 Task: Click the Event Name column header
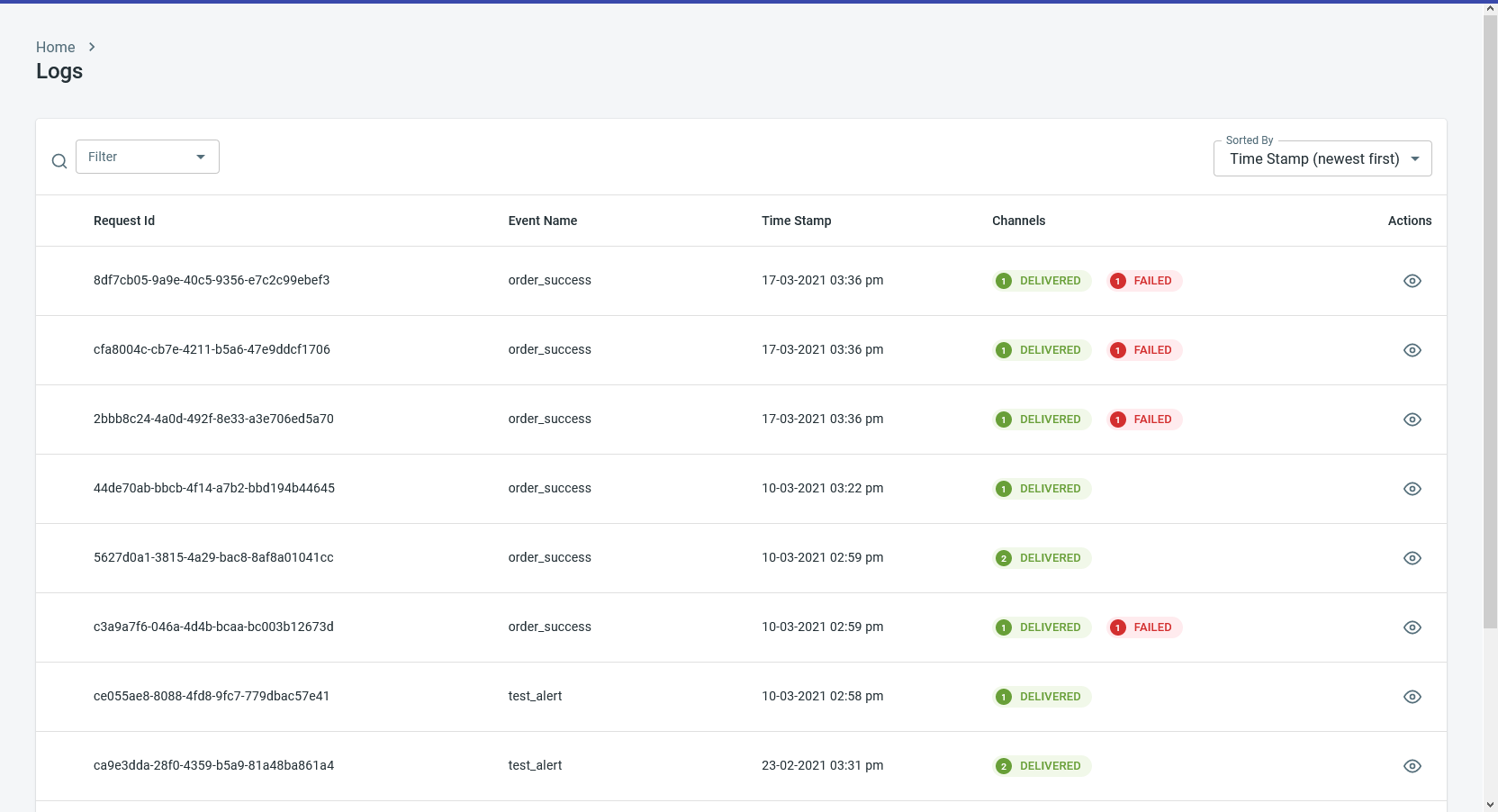pos(543,221)
